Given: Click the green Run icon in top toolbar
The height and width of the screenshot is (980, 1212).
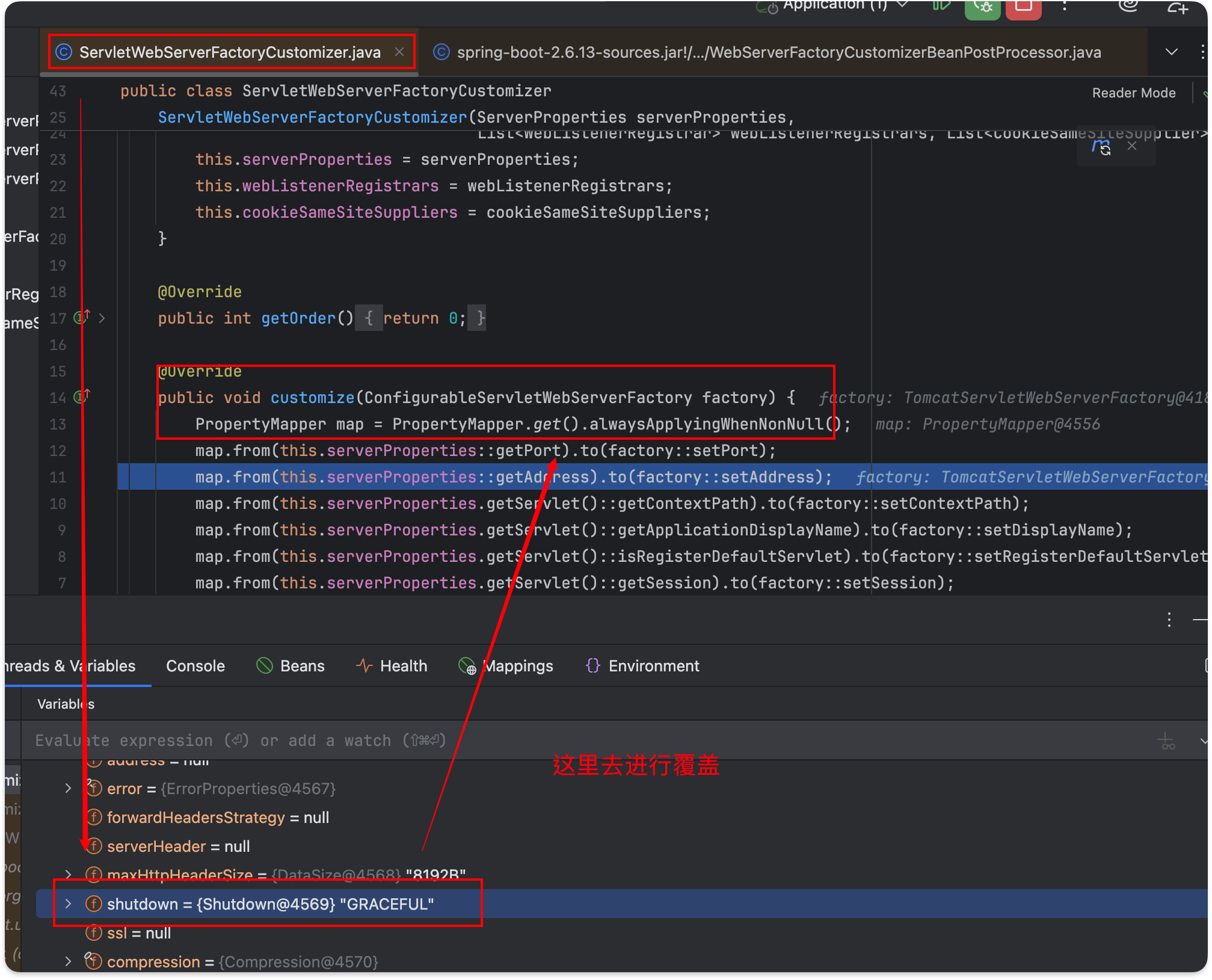Looking at the screenshot, I should click(x=941, y=5).
